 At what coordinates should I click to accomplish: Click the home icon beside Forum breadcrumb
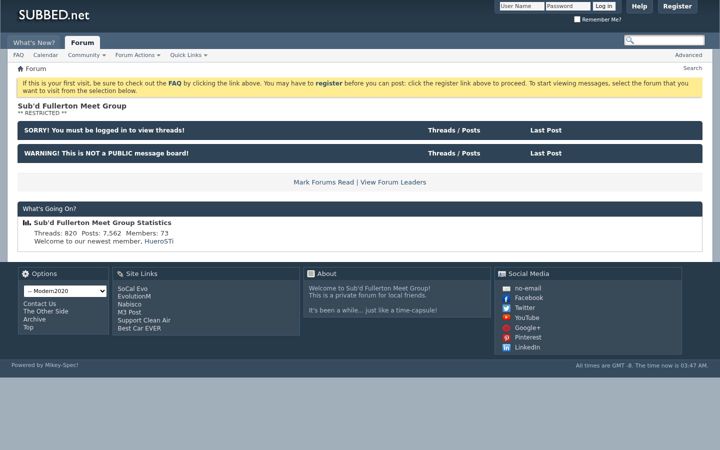point(20,69)
